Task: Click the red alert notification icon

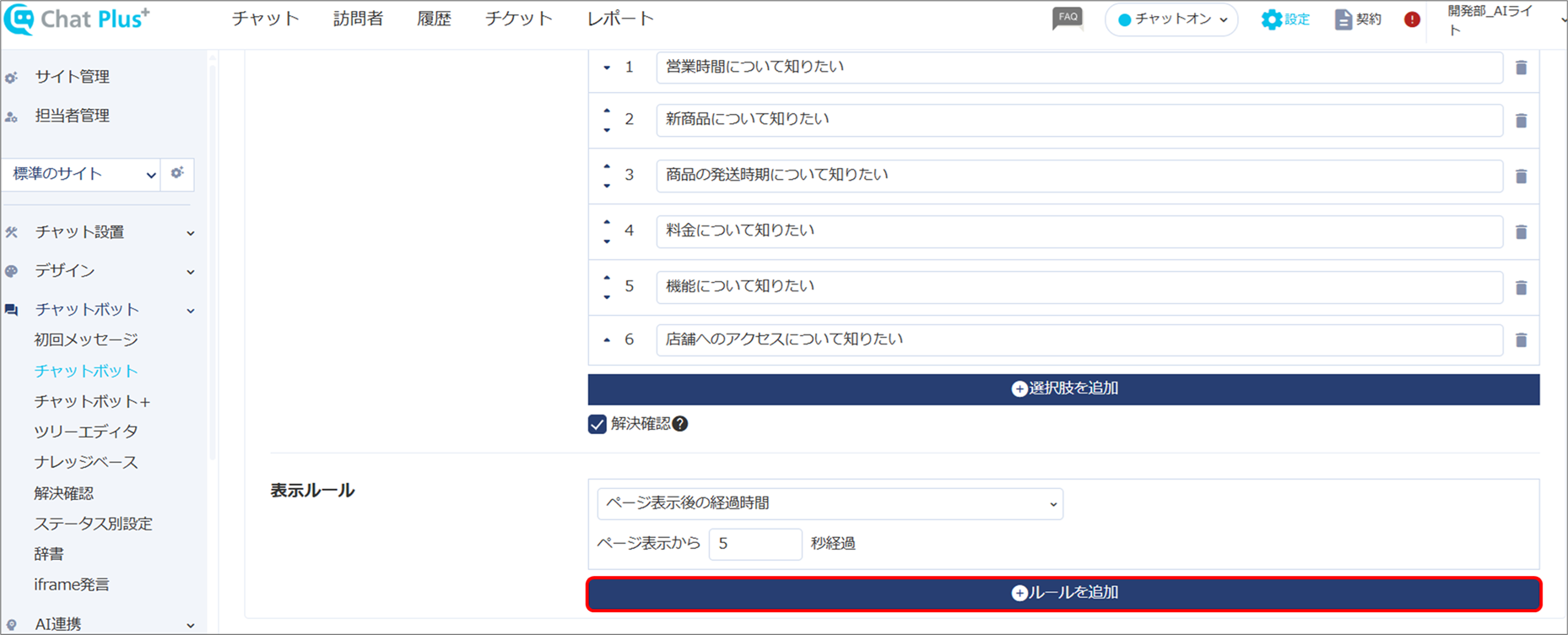Action: click(x=1412, y=19)
